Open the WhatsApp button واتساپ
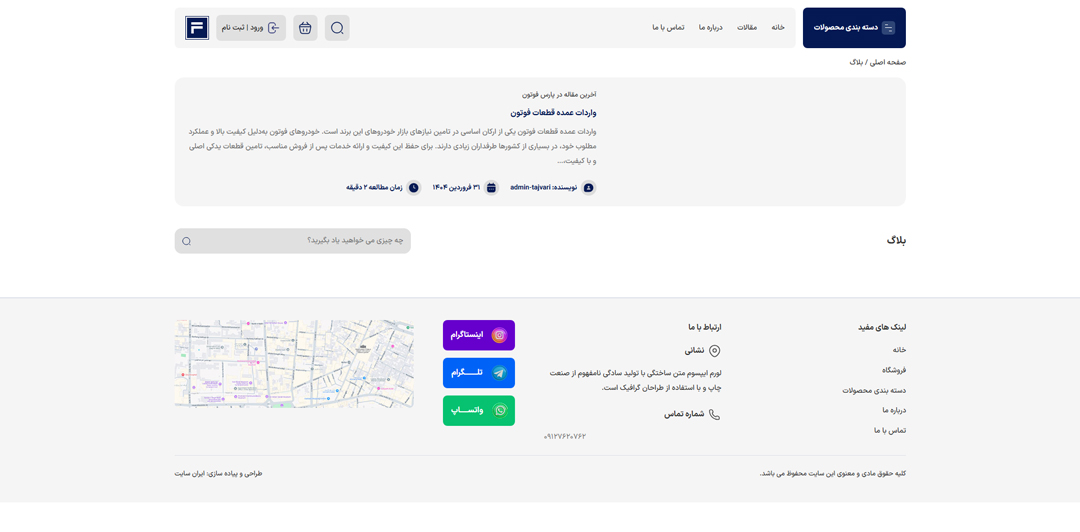Screen dimensions: 1080x532 (x=479, y=411)
